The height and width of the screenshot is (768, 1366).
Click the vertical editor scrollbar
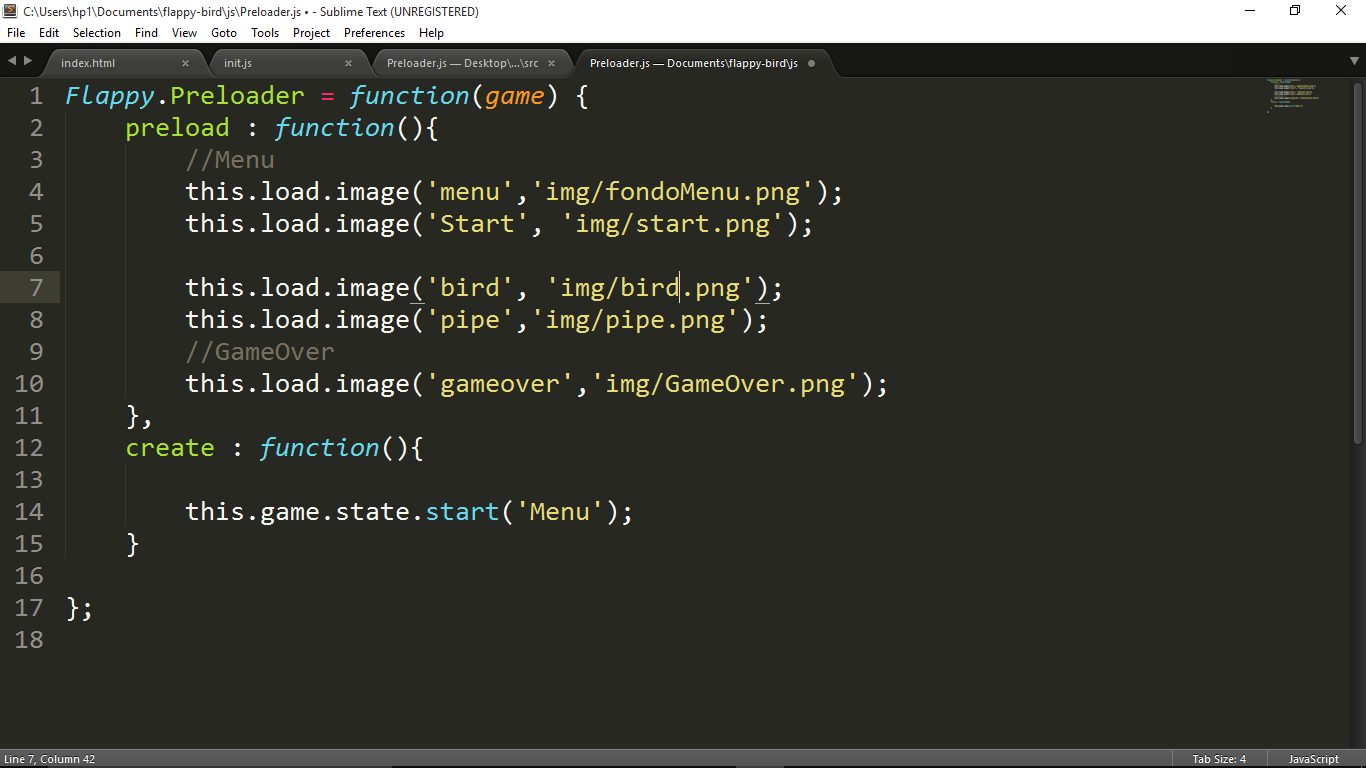point(1358,261)
